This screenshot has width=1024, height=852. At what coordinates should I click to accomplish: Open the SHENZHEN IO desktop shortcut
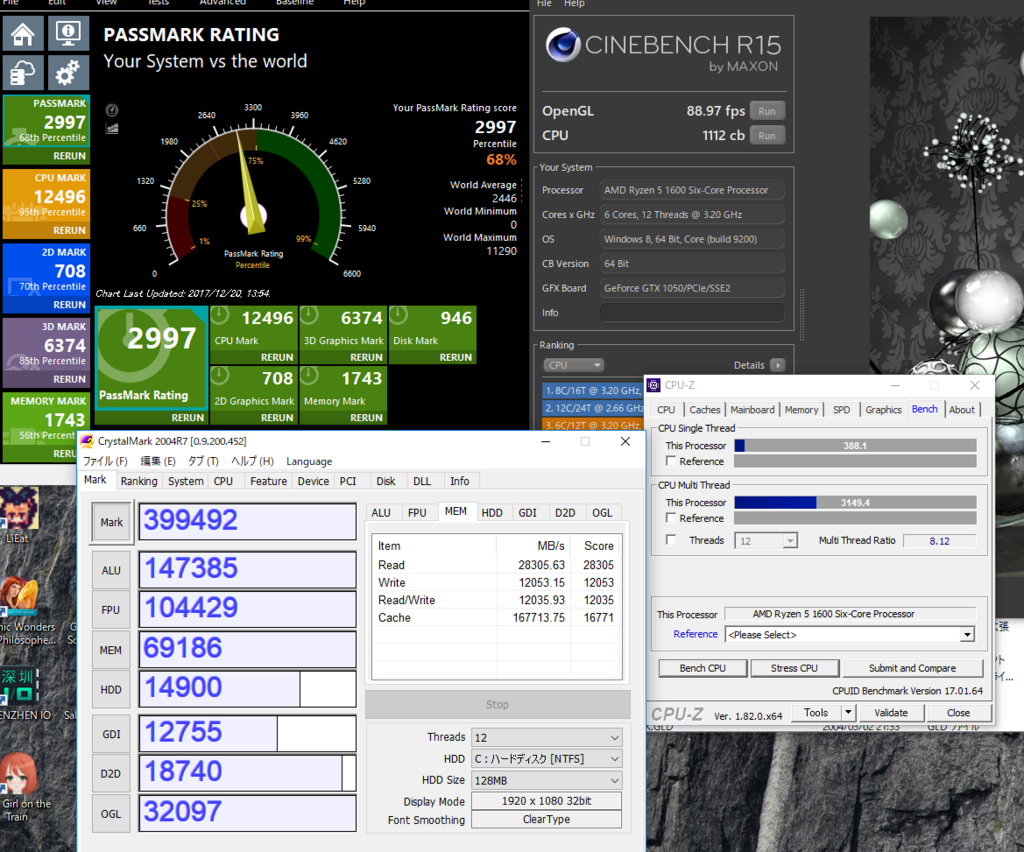coord(20,694)
